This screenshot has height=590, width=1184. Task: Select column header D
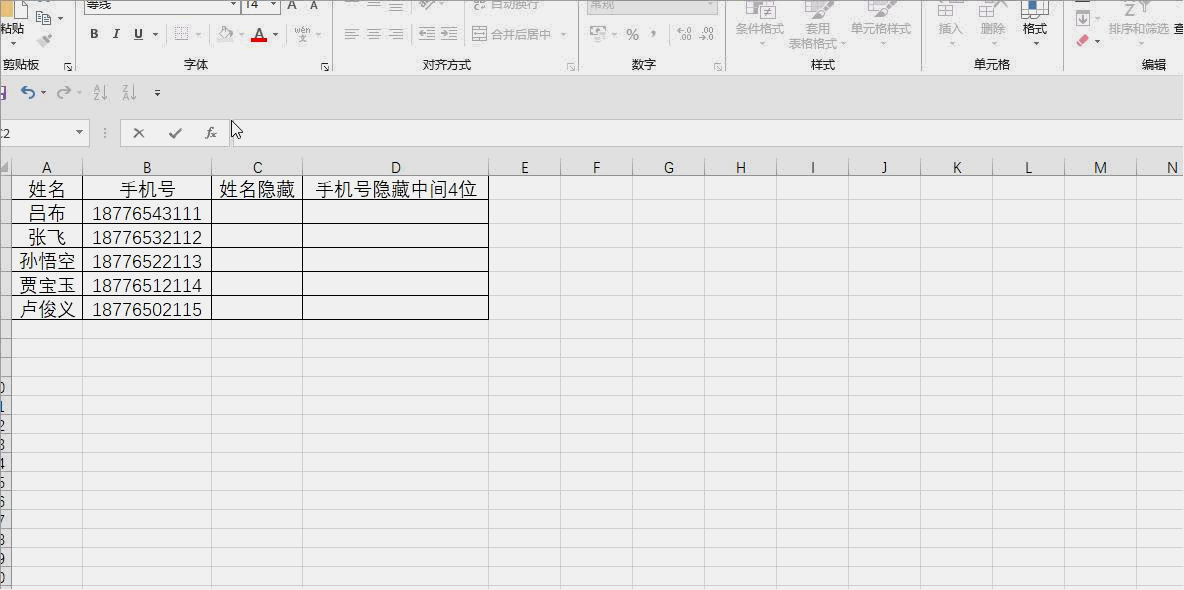(396, 168)
